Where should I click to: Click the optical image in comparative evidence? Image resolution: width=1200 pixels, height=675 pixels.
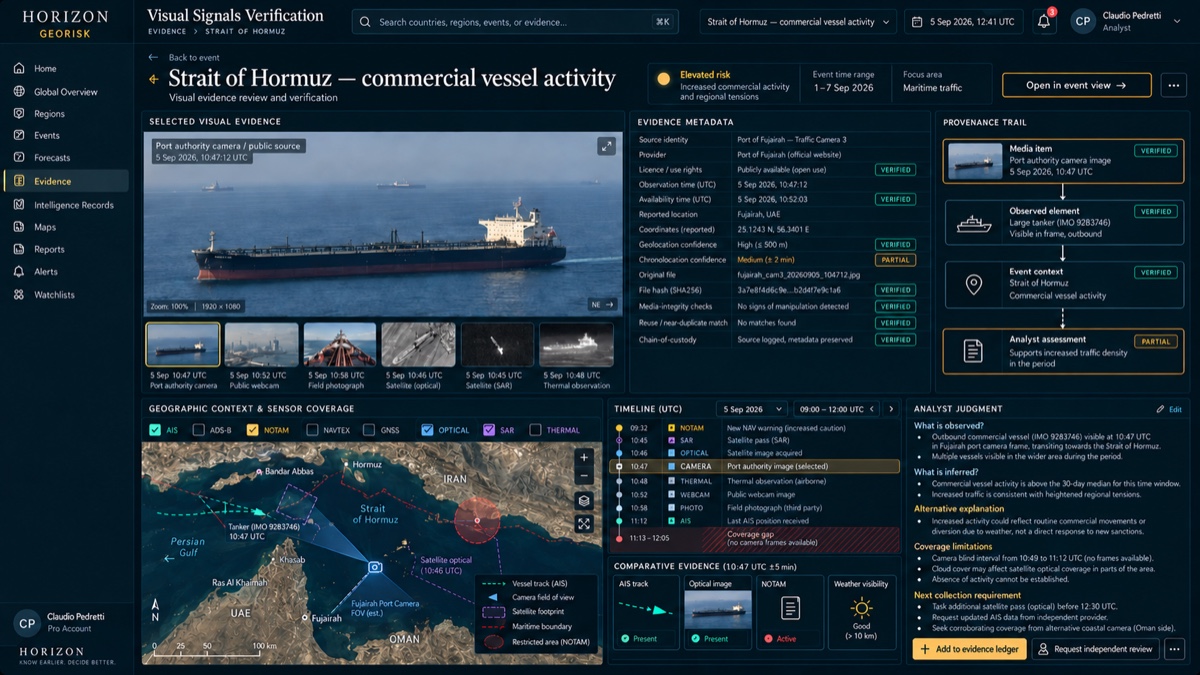point(718,609)
